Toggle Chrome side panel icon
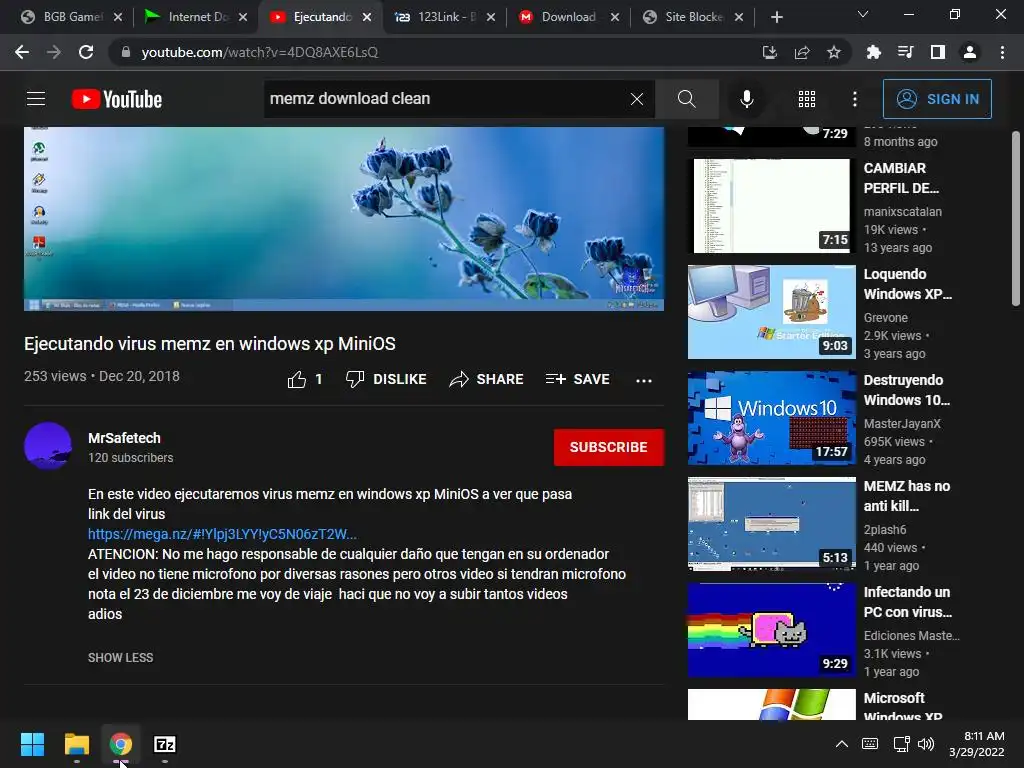Image resolution: width=1024 pixels, height=768 pixels. [938, 52]
